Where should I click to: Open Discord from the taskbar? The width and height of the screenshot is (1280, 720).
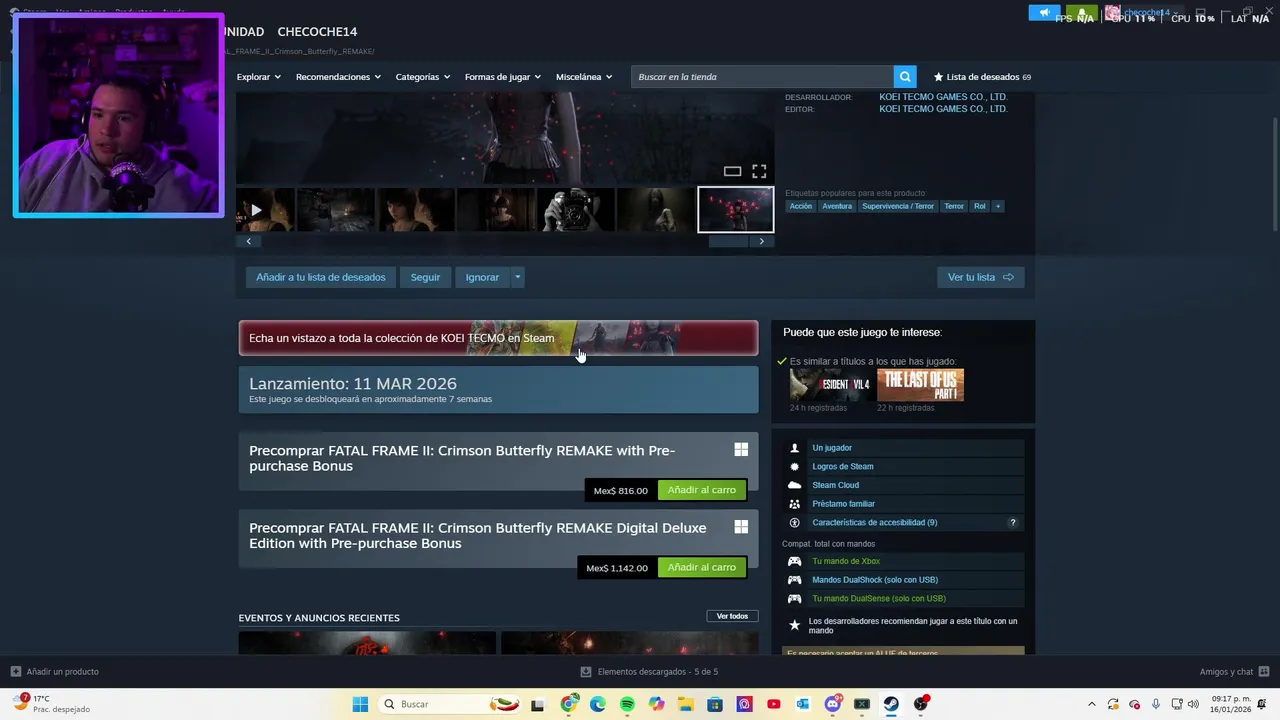(832, 704)
